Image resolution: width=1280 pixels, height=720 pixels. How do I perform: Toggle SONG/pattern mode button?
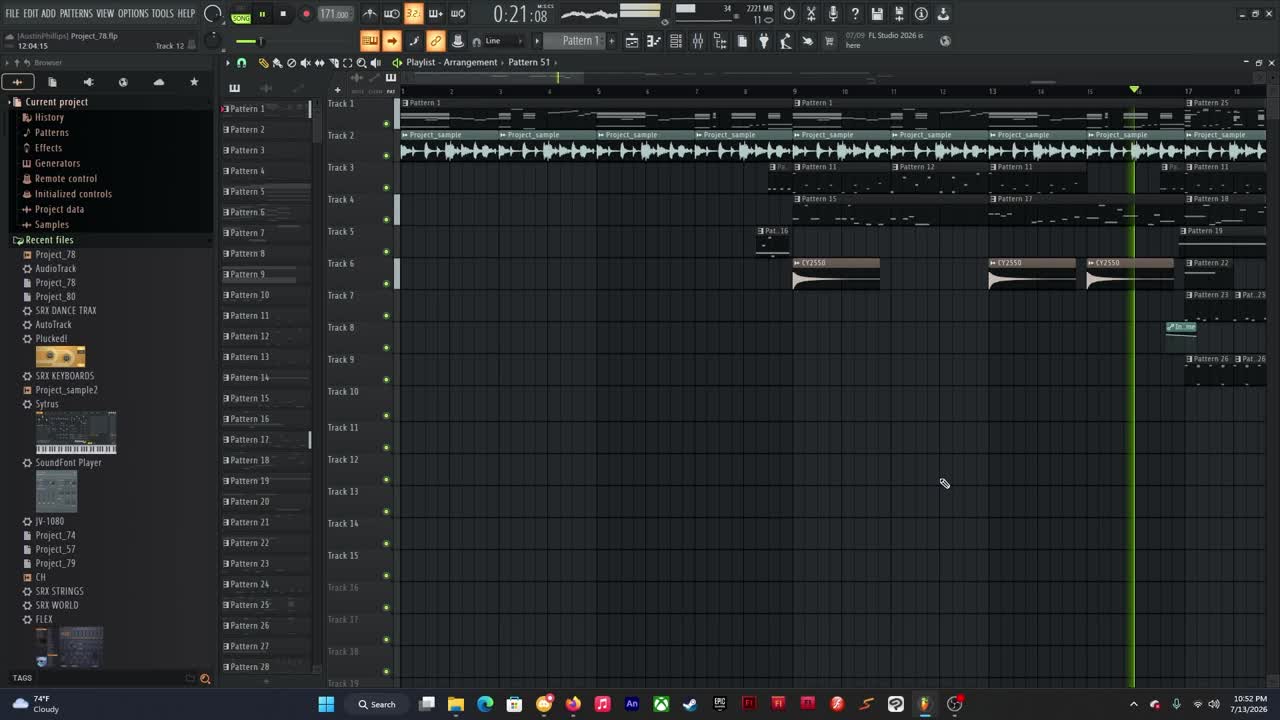tap(241, 15)
